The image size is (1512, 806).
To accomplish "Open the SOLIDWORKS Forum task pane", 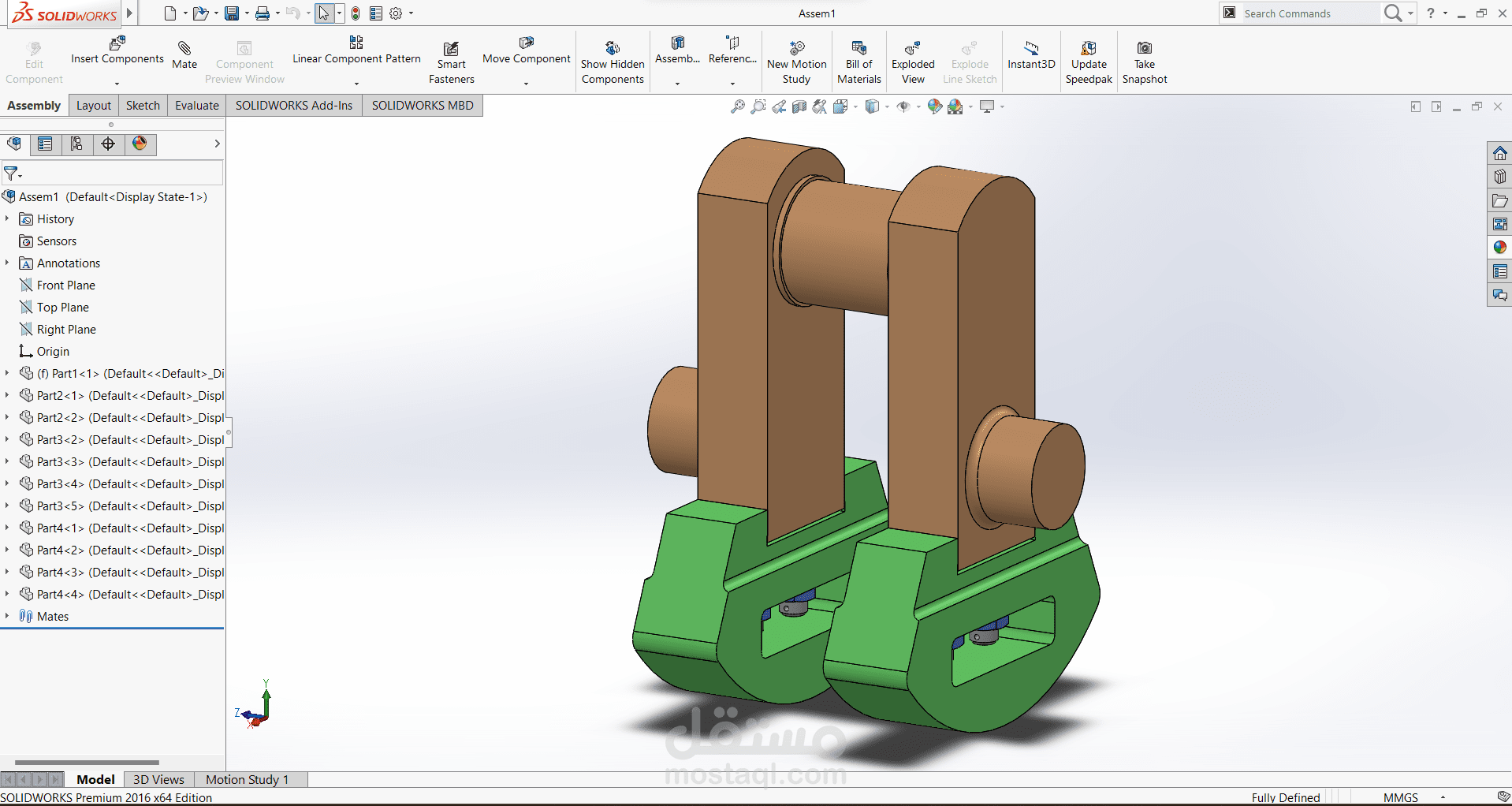I will (x=1499, y=295).
